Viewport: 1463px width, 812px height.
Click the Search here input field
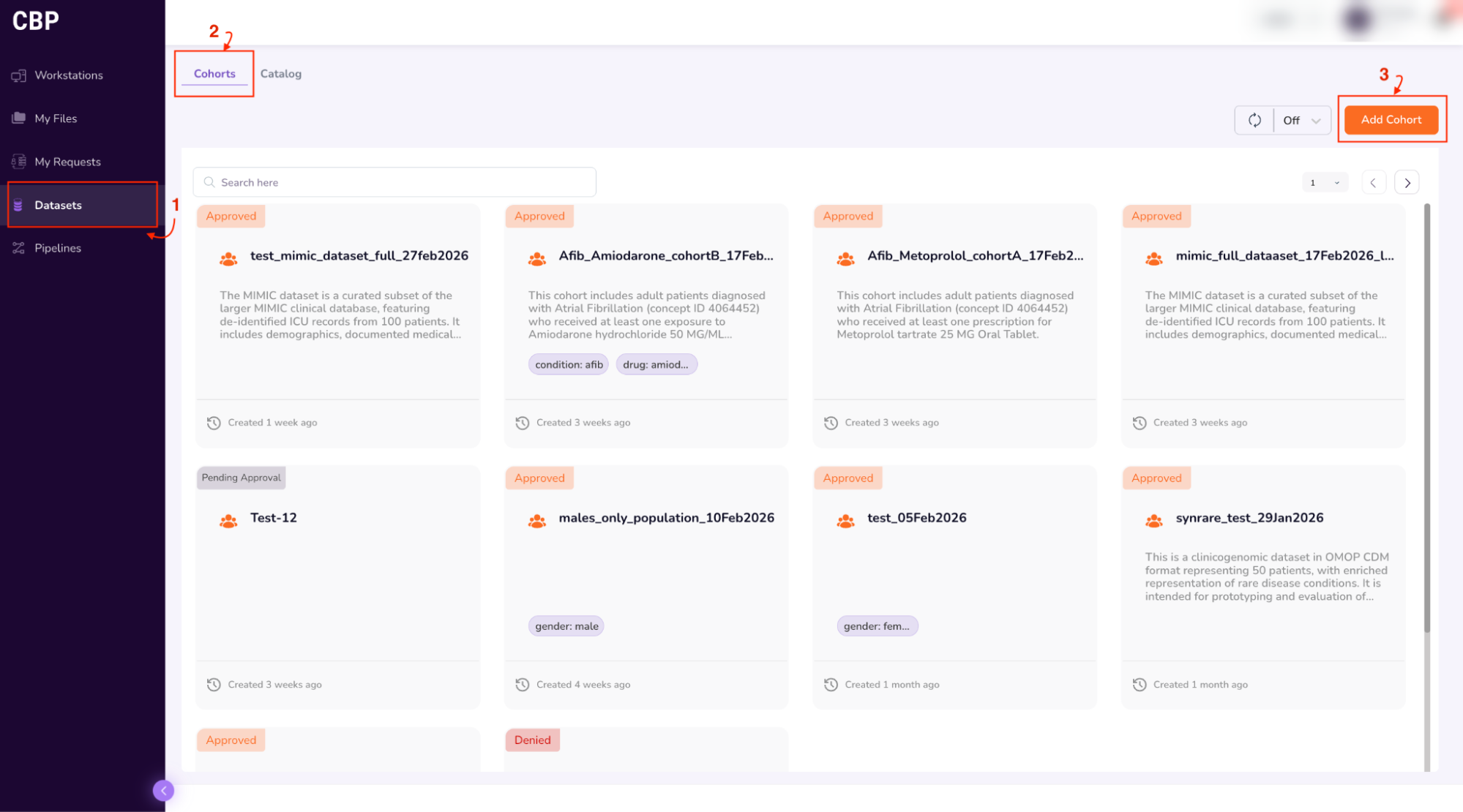click(395, 182)
